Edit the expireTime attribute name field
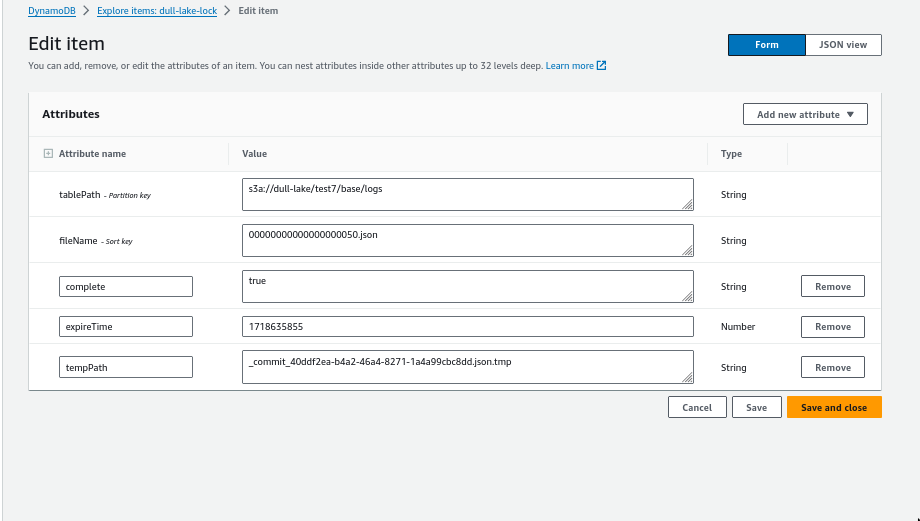This screenshot has height=521, width=920. point(126,327)
